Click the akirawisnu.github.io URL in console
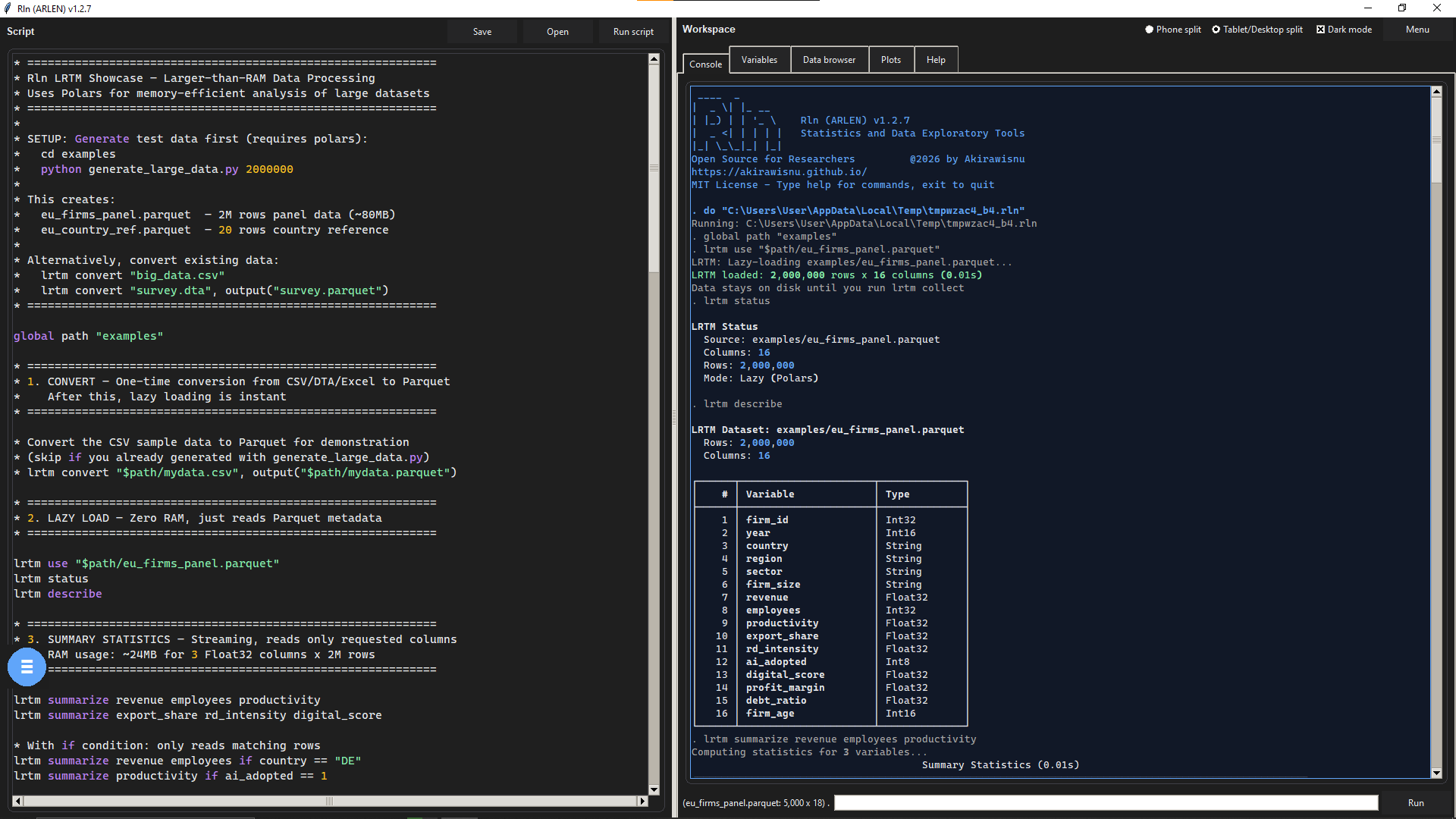 779,172
